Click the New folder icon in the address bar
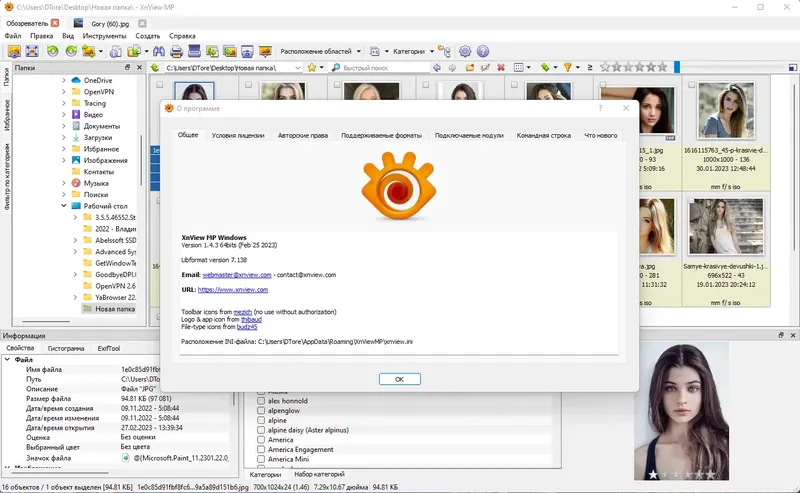The height and width of the screenshot is (493, 800). (469, 67)
